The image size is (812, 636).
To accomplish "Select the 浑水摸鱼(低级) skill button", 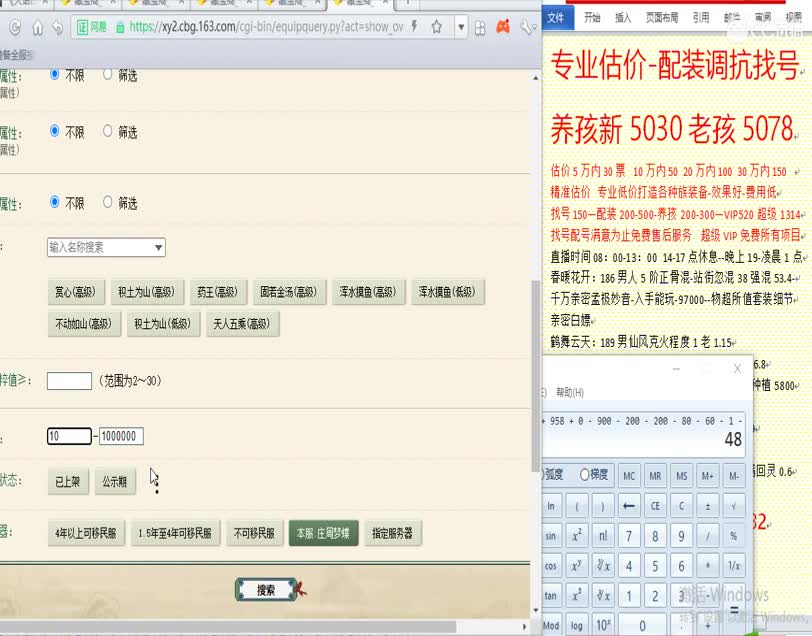I will click(x=447, y=292).
